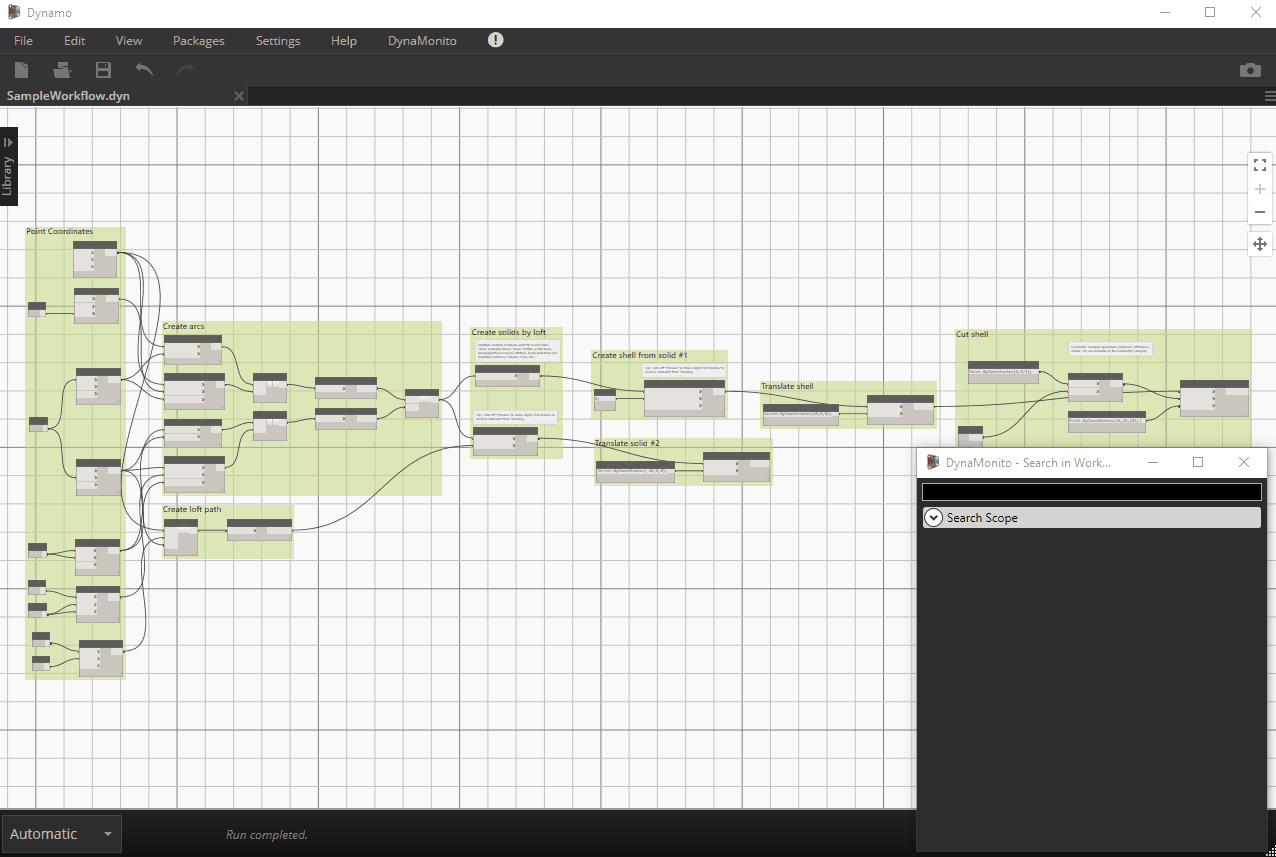Open the hamburger menu at tab bar right
Screen dimensions: 1276x857
(x=1270, y=96)
